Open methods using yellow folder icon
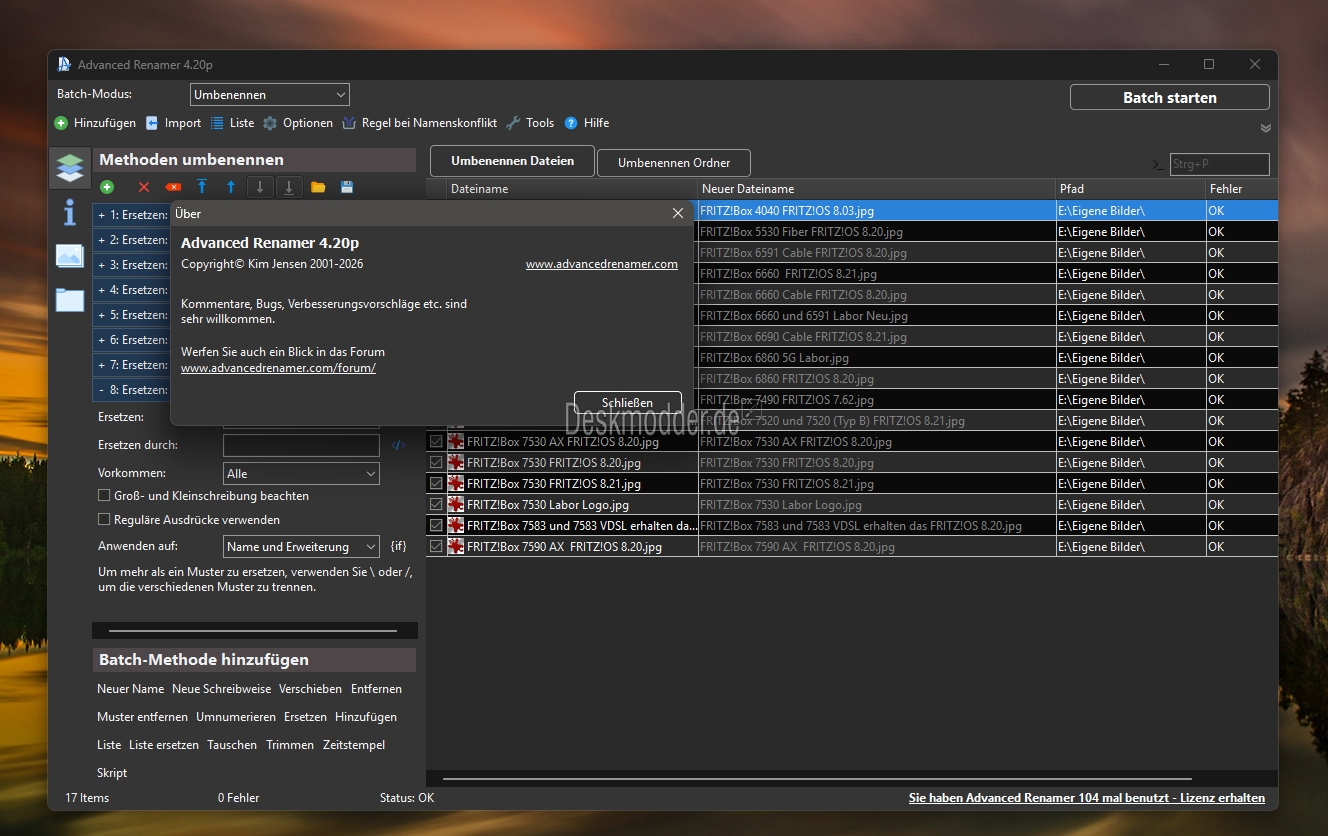This screenshot has width=1328, height=836. [318, 187]
